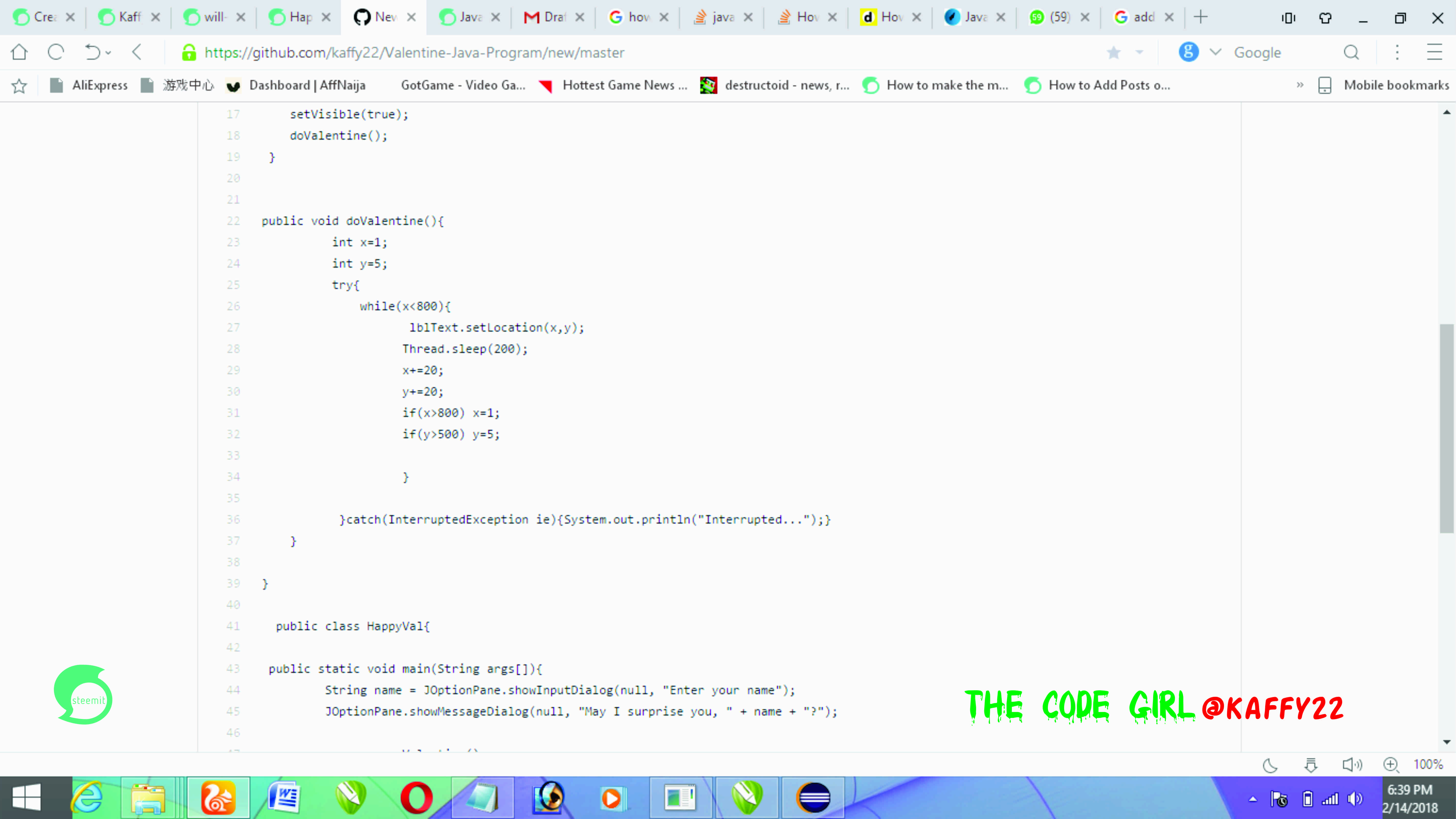Viewport: 1456px width, 819px height.
Task: Open the three-dot tools menu
Action: (x=1397, y=53)
